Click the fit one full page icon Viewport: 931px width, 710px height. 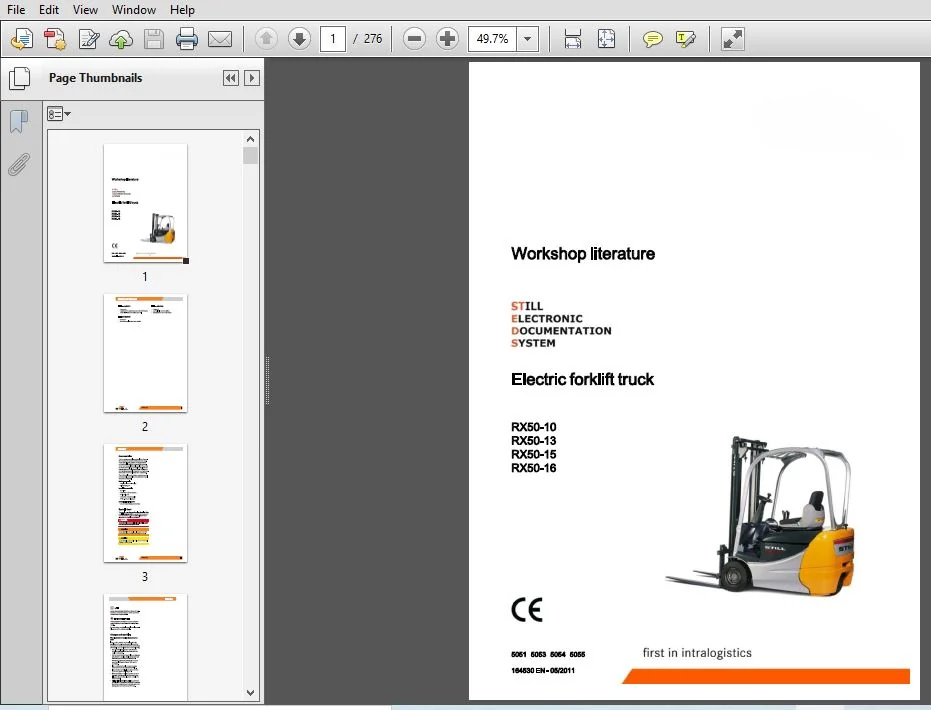(x=606, y=39)
